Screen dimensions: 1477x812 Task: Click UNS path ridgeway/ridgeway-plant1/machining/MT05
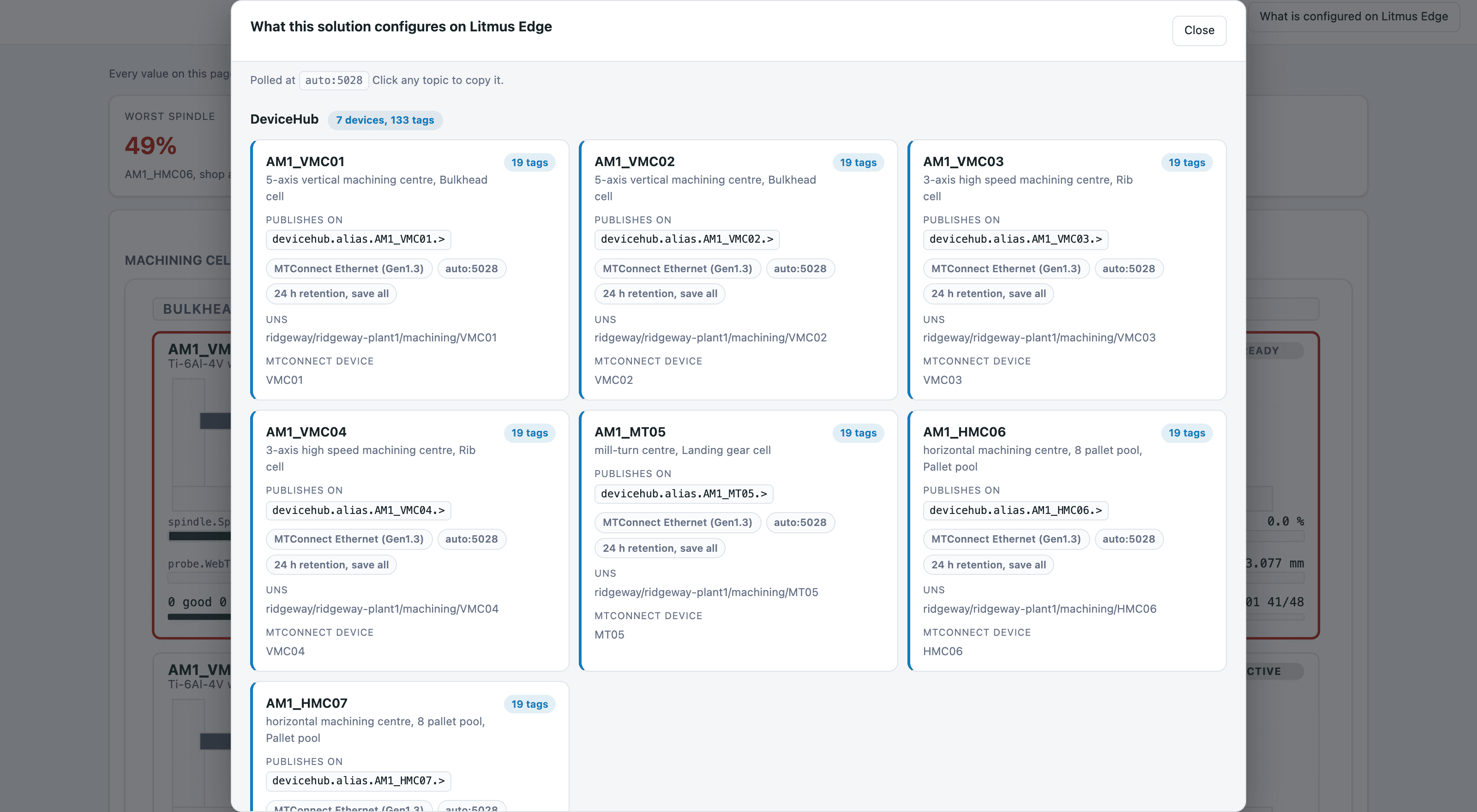706,592
